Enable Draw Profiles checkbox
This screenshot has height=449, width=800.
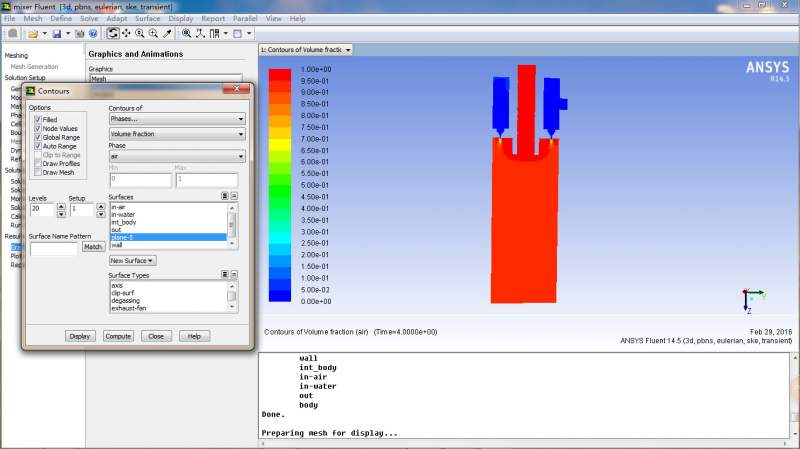(x=38, y=164)
